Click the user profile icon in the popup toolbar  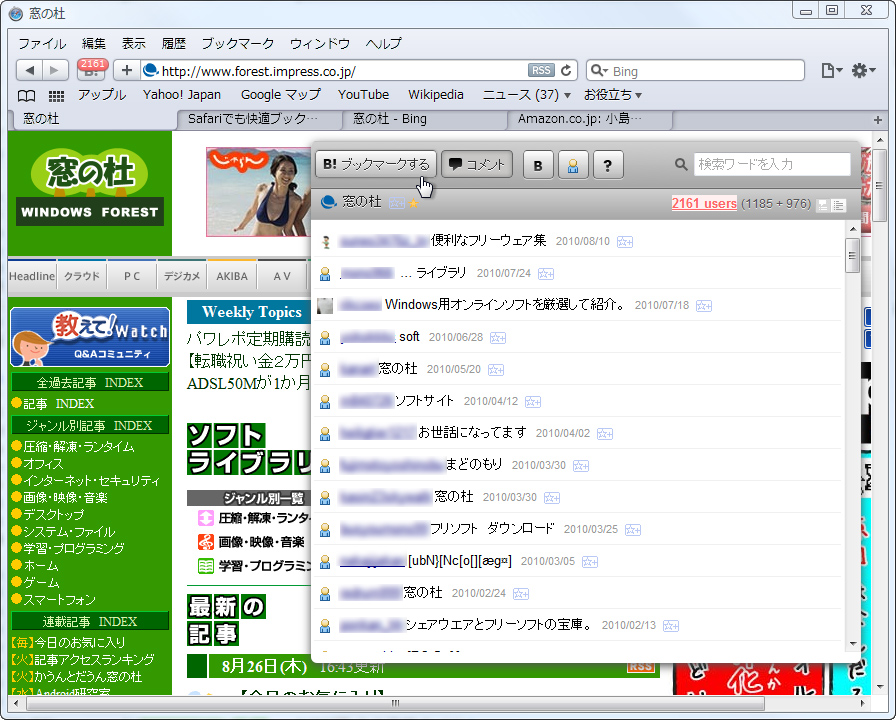(573, 165)
